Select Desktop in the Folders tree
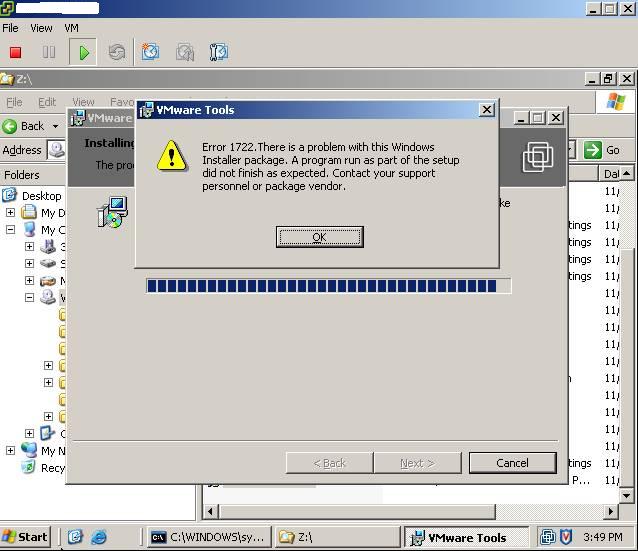The image size is (638, 551). (42, 196)
